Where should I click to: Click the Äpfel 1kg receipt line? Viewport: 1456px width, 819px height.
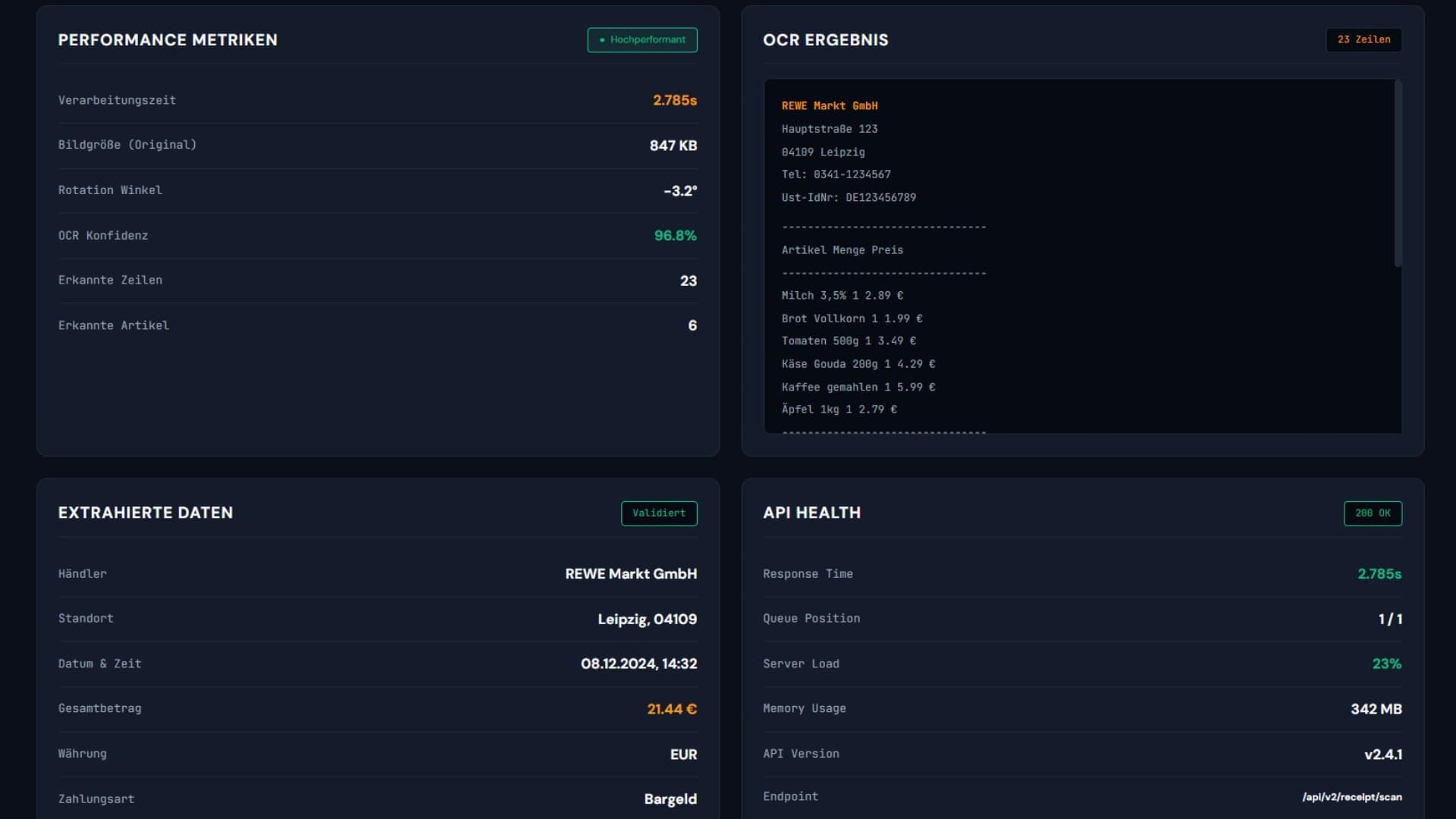[839, 409]
